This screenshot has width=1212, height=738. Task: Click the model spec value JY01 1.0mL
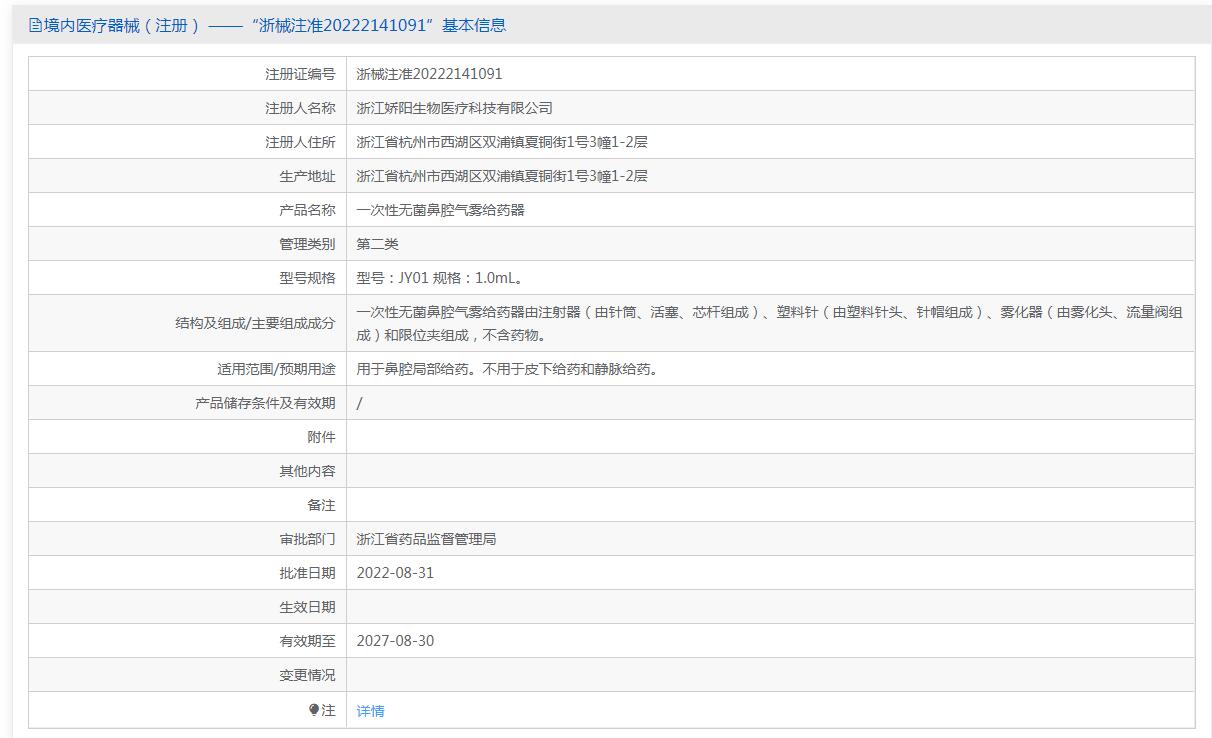pyautogui.click(x=439, y=278)
